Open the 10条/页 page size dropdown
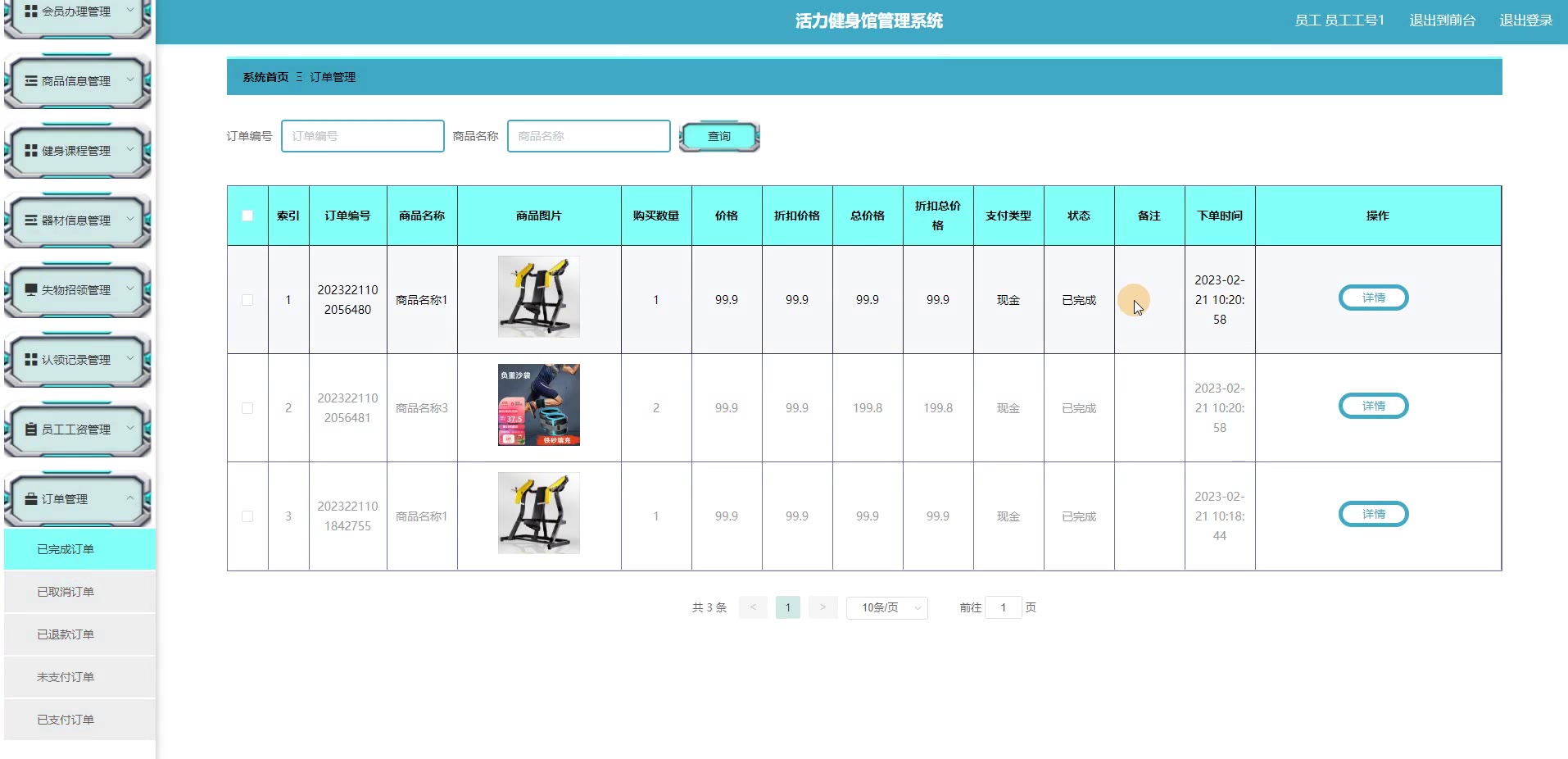The width and height of the screenshot is (1568, 759). (887, 607)
